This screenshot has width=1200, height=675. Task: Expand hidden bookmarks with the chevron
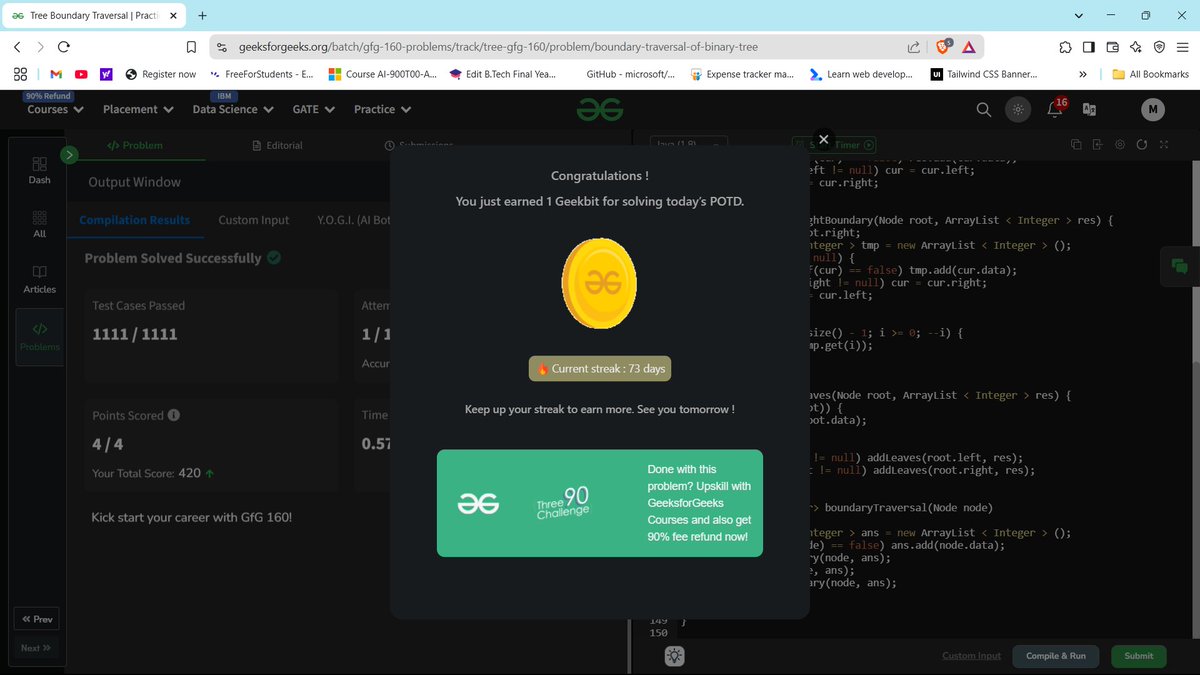[1083, 74]
